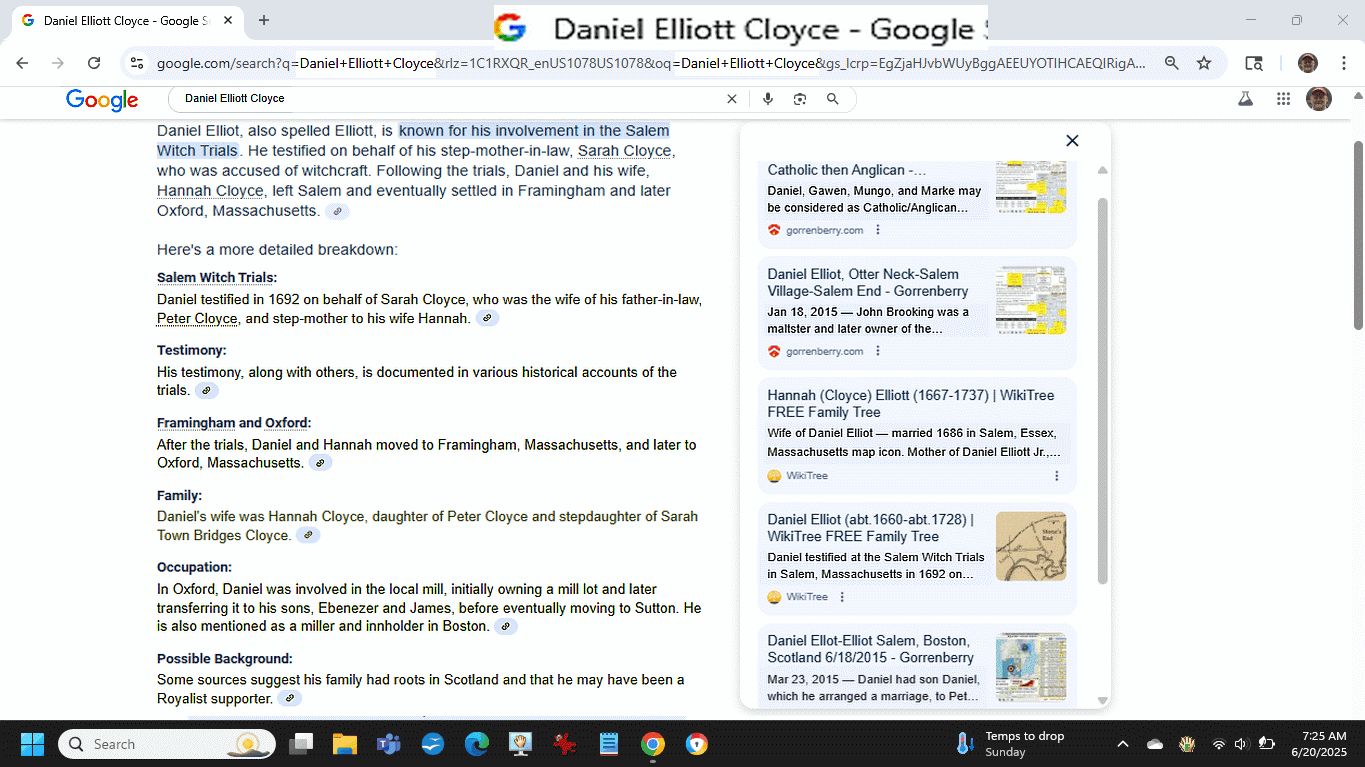Image resolution: width=1365 pixels, height=767 pixels.
Task: Open the Google apps grid
Action: [x=1283, y=99]
